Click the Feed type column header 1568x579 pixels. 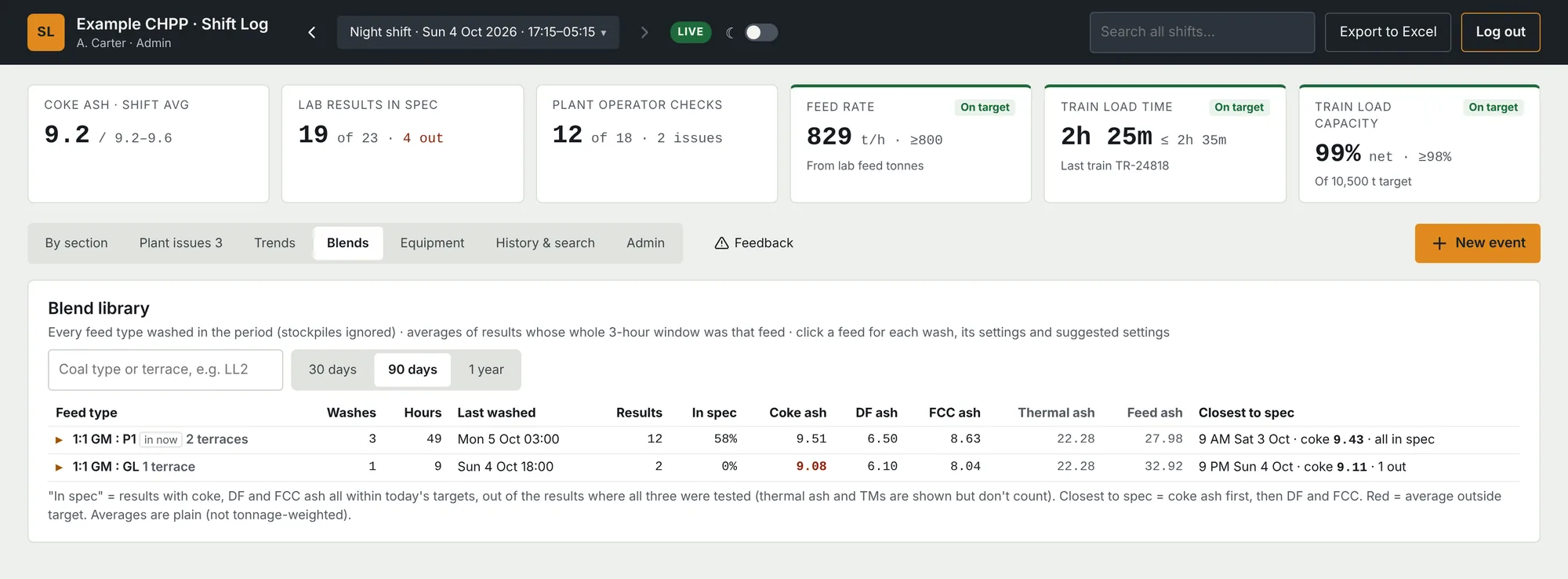coord(86,413)
